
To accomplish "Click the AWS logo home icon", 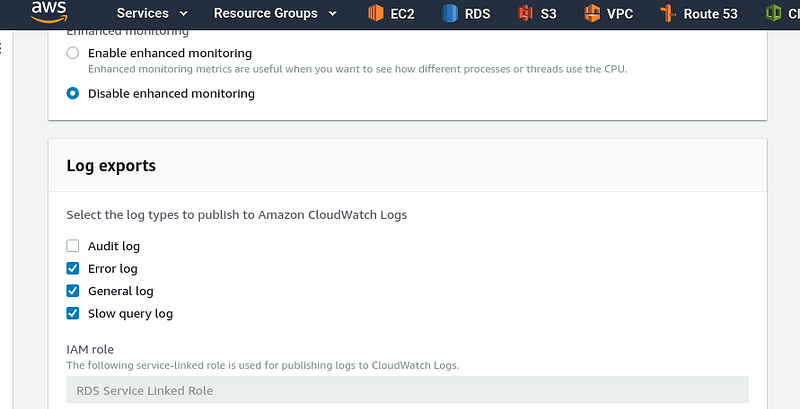I will coord(48,12).
